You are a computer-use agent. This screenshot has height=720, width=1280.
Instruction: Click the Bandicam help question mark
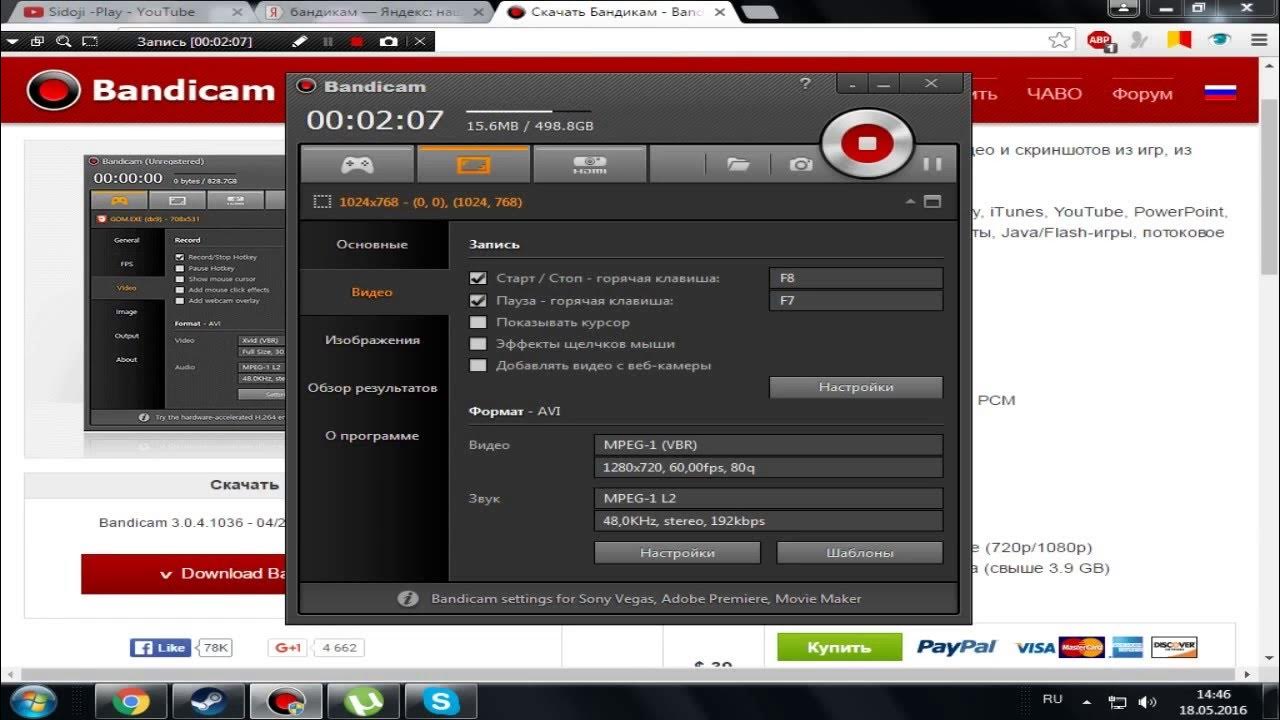[x=806, y=85]
